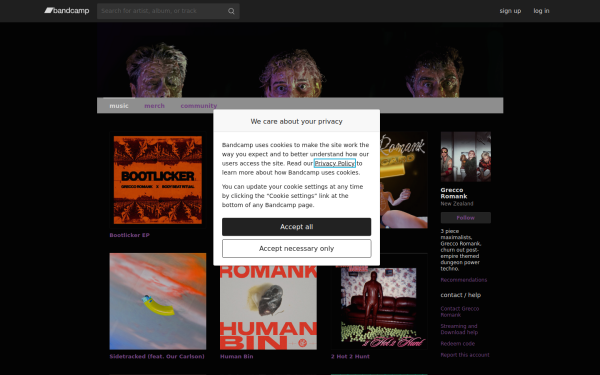
Task: Click the Grecco Romank band photo
Action: click(x=466, y=157)
